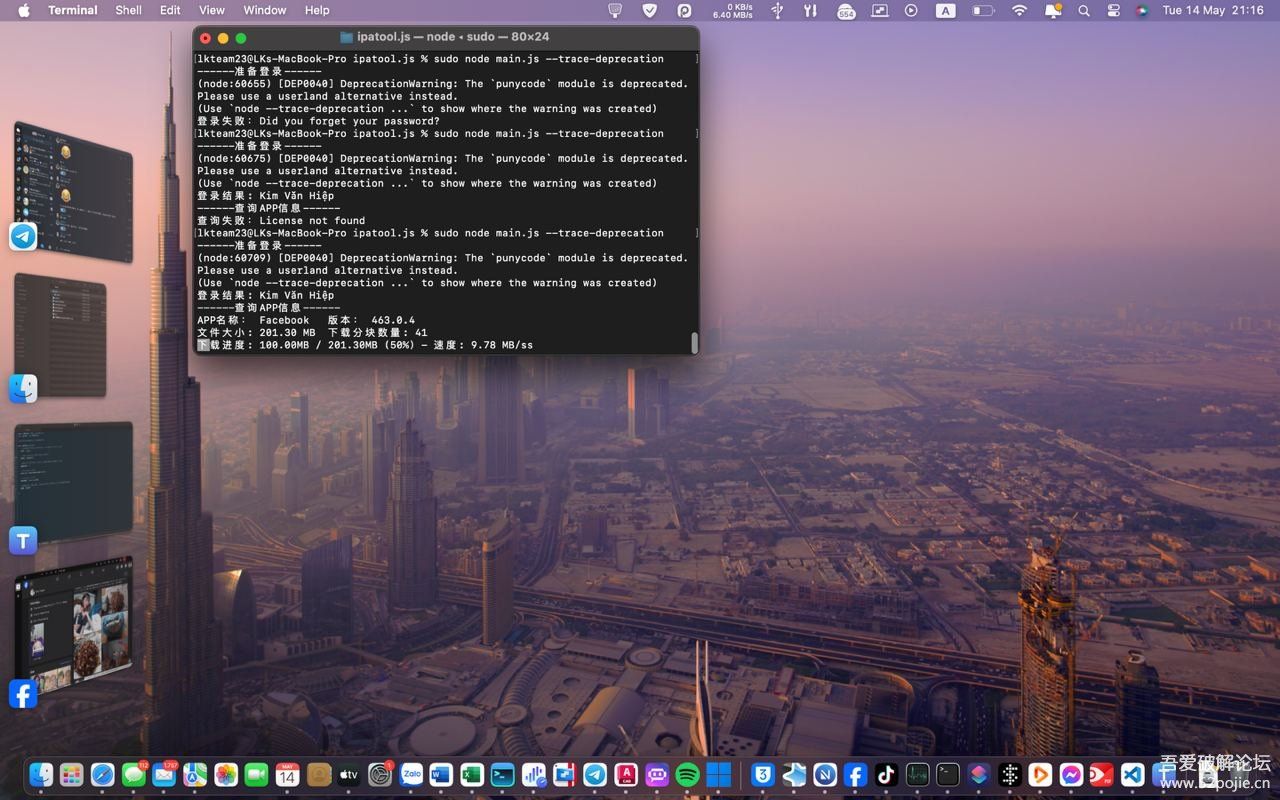
Task: Launch TikTok from the Dock
Action: point(886,774)
